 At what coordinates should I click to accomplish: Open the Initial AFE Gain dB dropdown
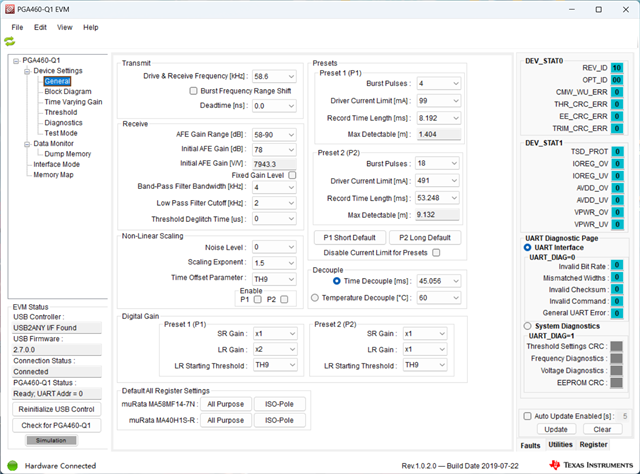coord(274,150)
